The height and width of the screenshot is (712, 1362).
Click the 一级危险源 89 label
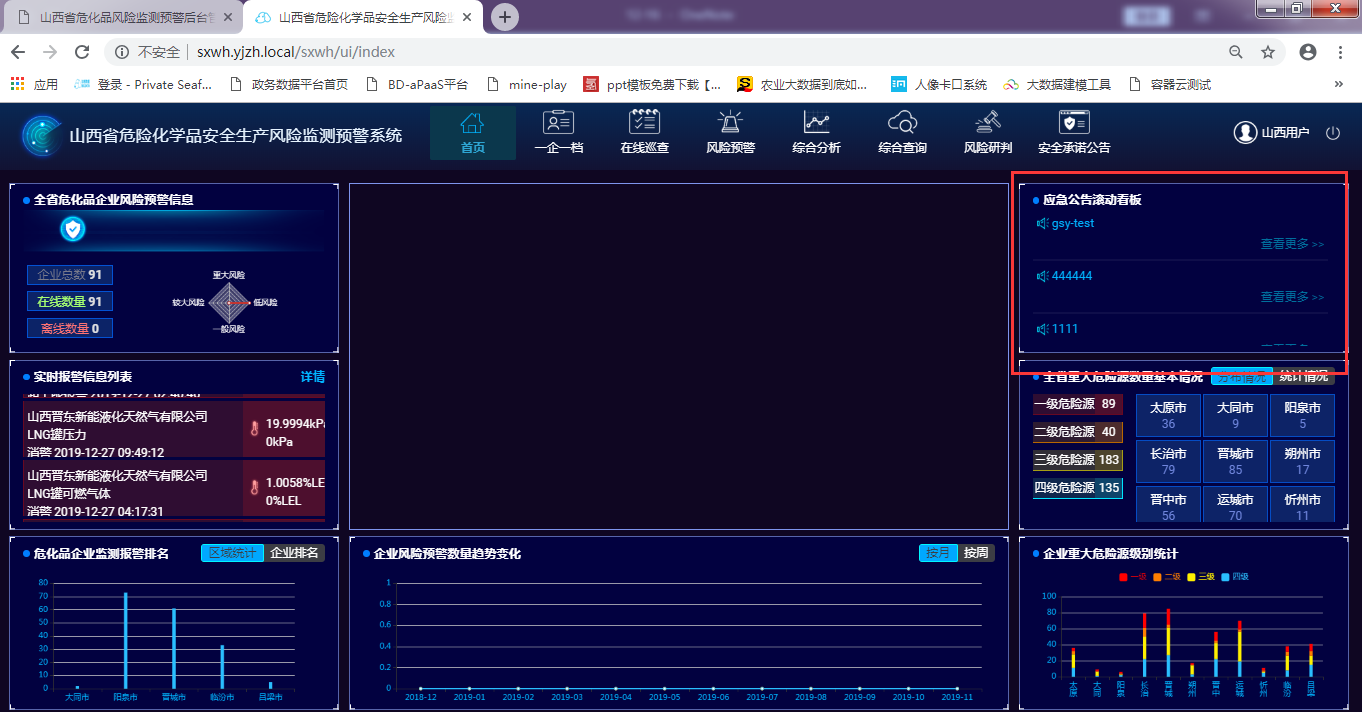point(1078,404)
